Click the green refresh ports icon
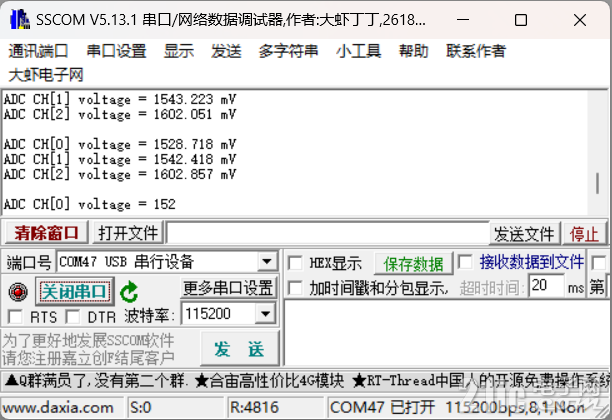Screen dimensions: 612x420 129,292
